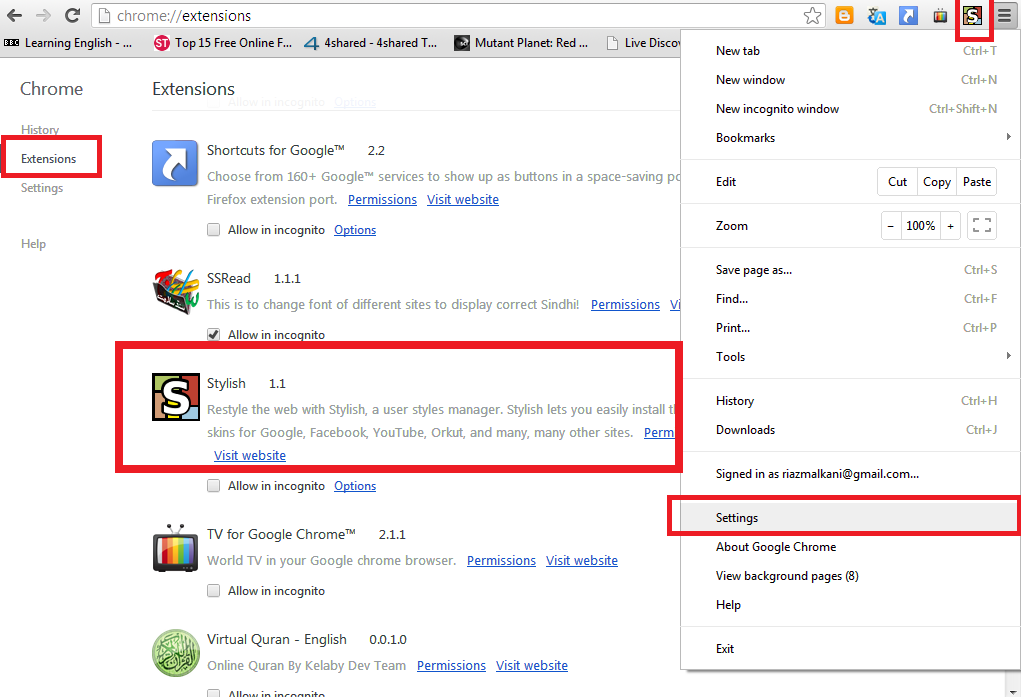
Task: Open Permissions link for Shortcuts for Google
Action: [x=382, y=200]
